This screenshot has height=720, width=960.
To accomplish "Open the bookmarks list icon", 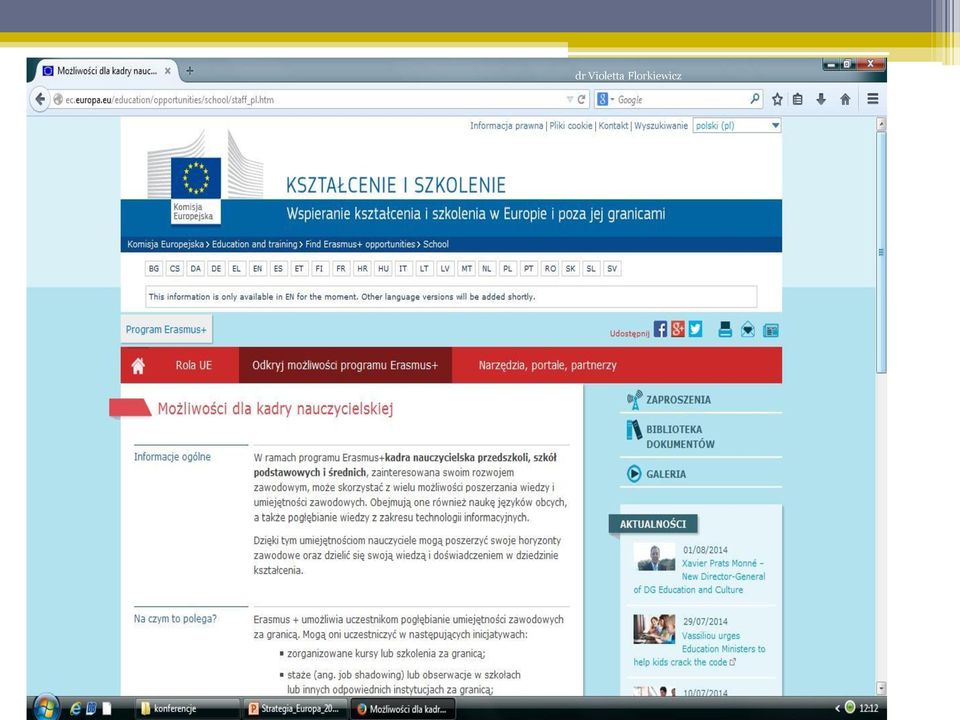I will point(798,99).
